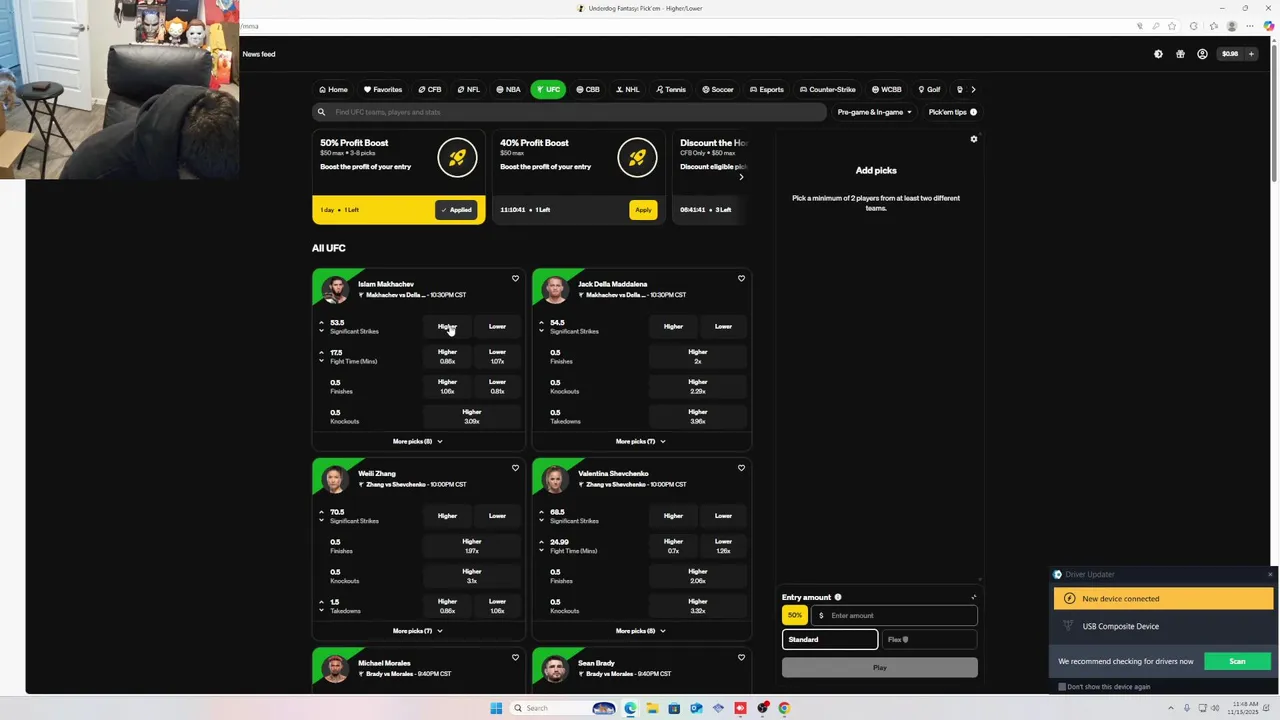Pick Higher on Della Maddalena 54.5 Significant Strikes
The width and height of the screenshot is (1280, 720).
[x=673, y=326]
